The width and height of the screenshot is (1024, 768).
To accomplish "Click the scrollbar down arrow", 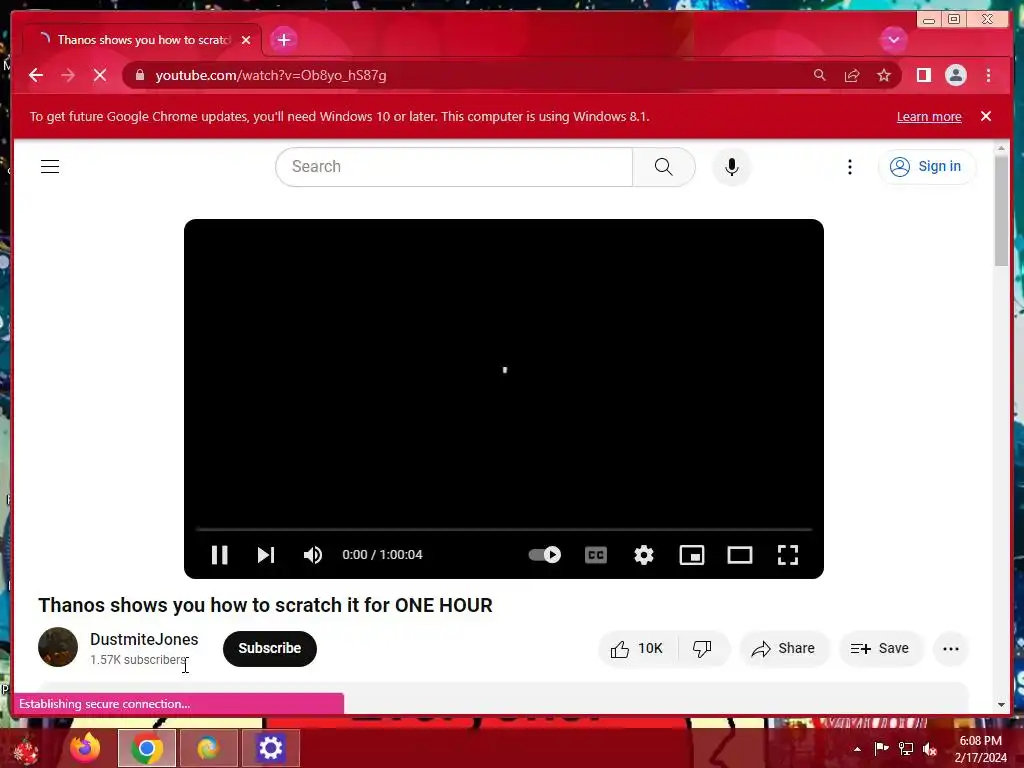I will point(1001,705).
